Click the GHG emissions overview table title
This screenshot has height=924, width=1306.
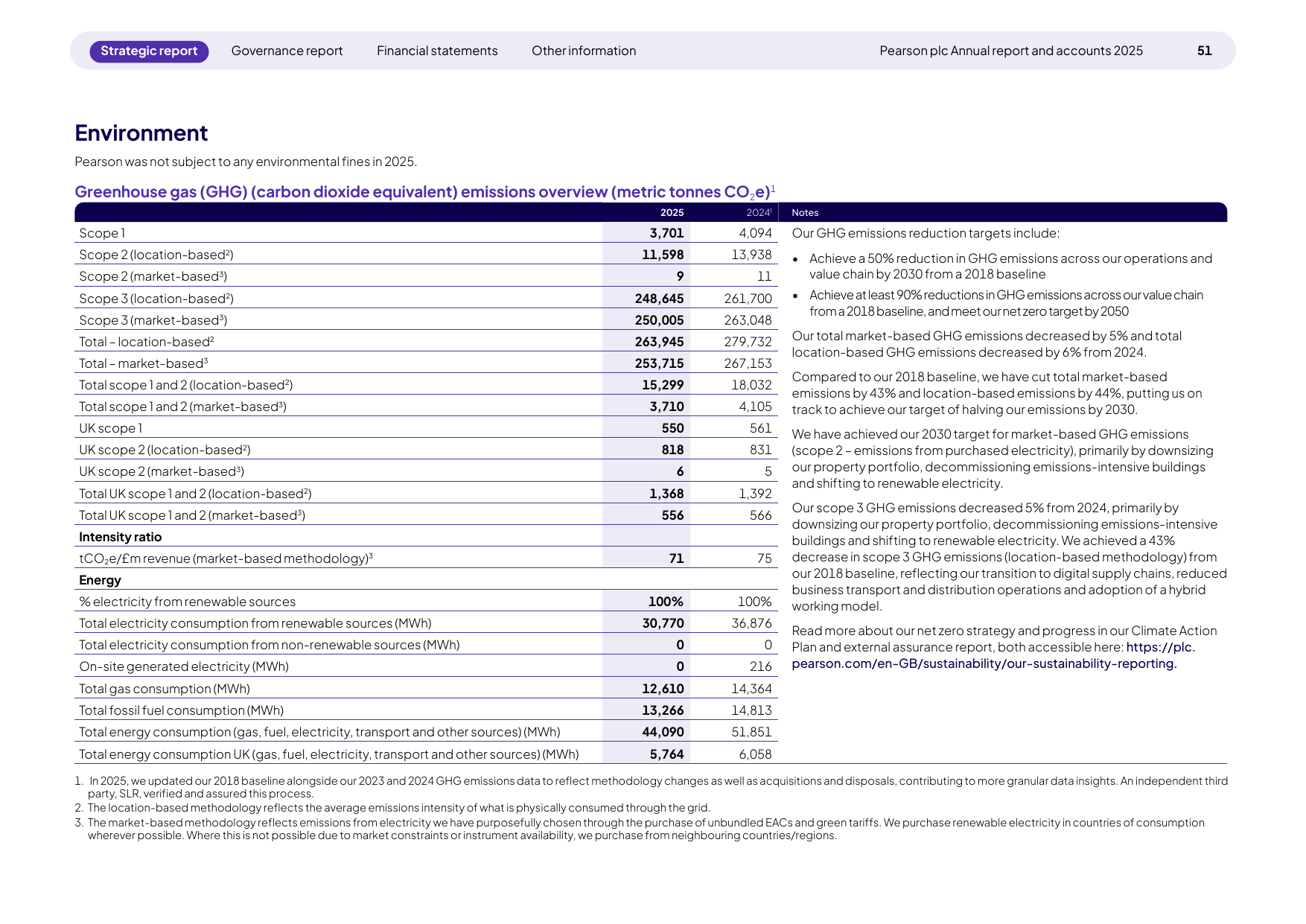click(x=425, y=192)
